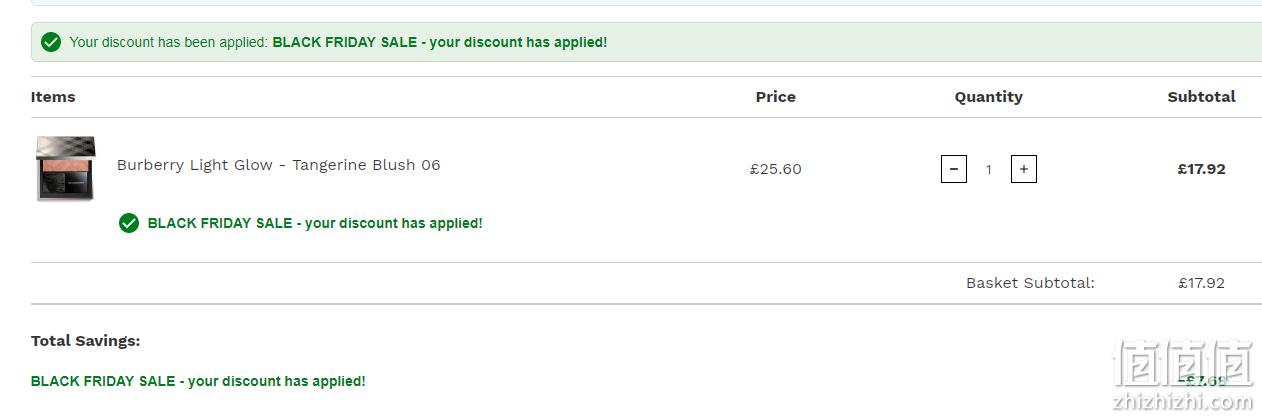
Task: Click the Price column header
Action: [x=776, y=97]
